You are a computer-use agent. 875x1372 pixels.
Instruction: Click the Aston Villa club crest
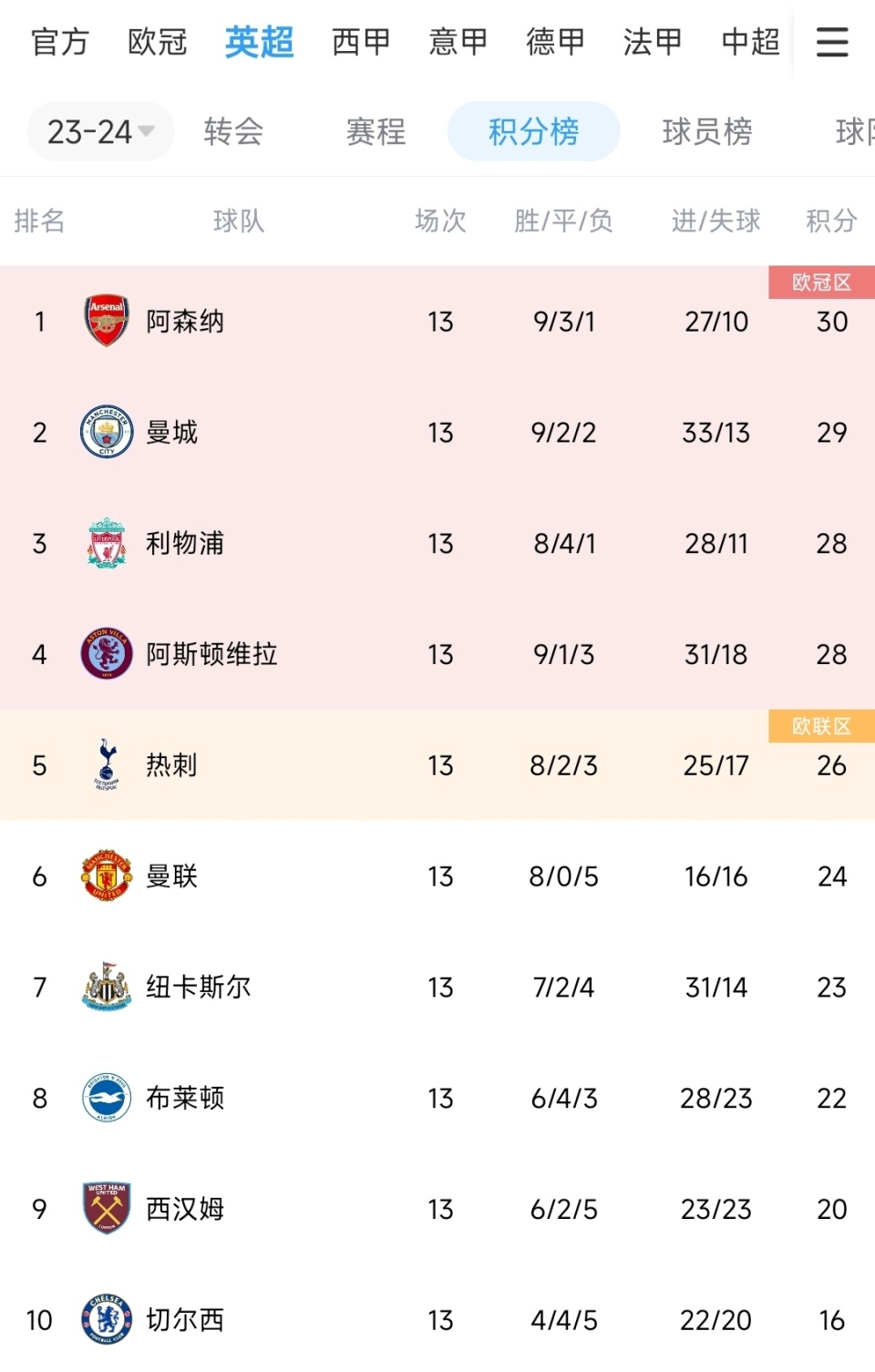tap(106, 654)
